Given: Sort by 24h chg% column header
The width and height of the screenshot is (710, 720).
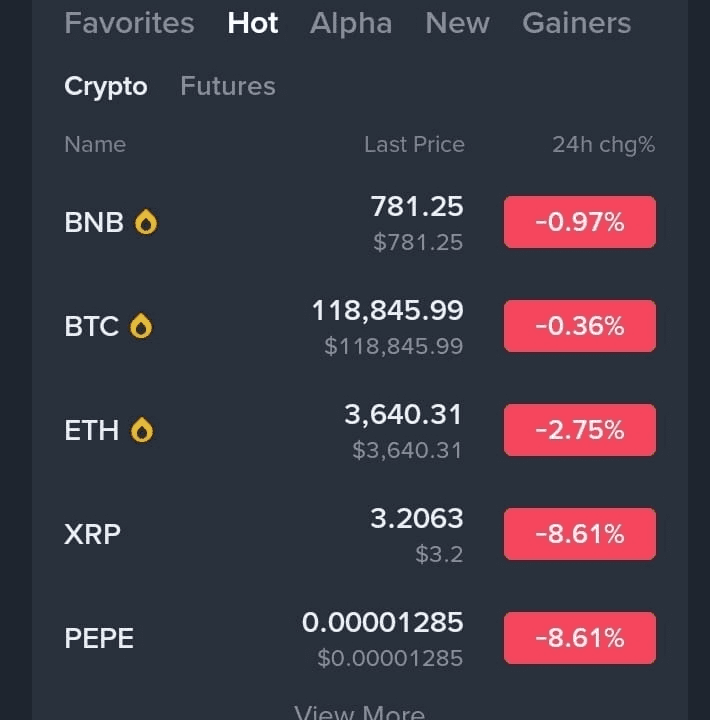Looking at the screenshot, I should tap(603, 145).
